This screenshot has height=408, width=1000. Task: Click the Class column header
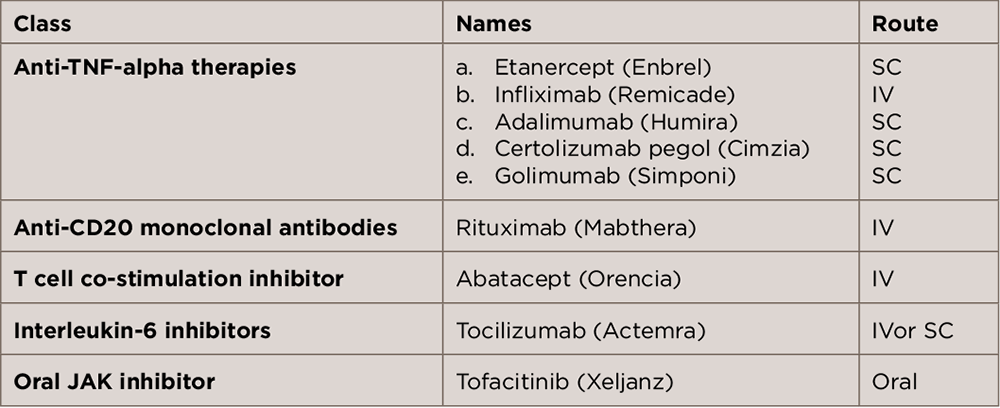click(43, 23)
